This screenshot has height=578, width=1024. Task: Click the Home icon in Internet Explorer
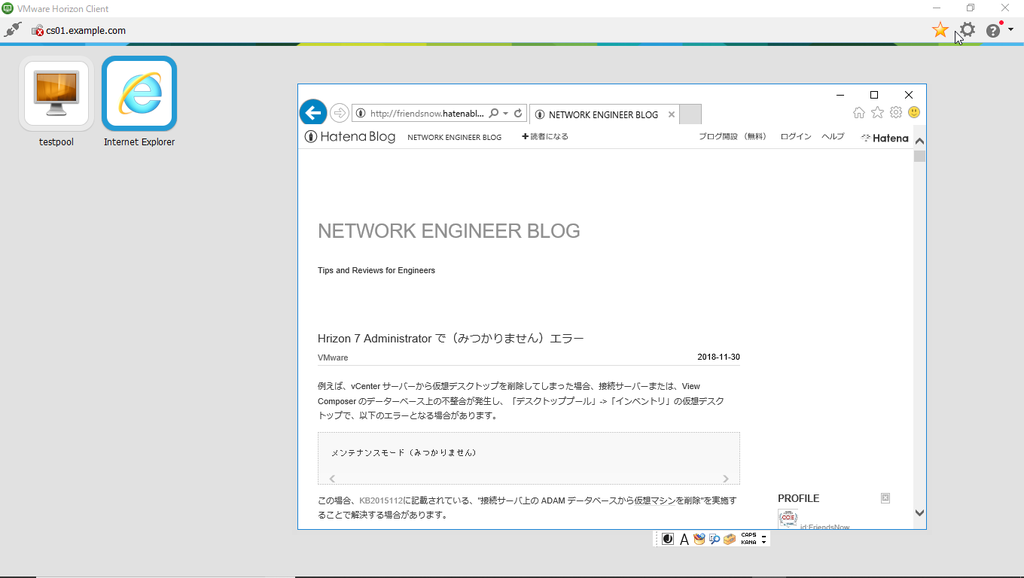click(859, 113)
